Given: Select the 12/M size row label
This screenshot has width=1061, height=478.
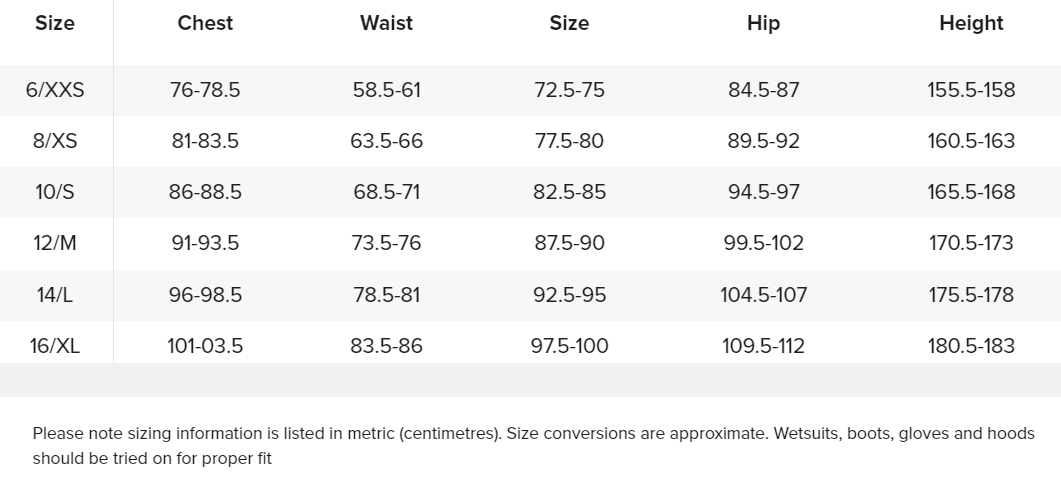Looking at the screenshot, I should click(55, 243).
